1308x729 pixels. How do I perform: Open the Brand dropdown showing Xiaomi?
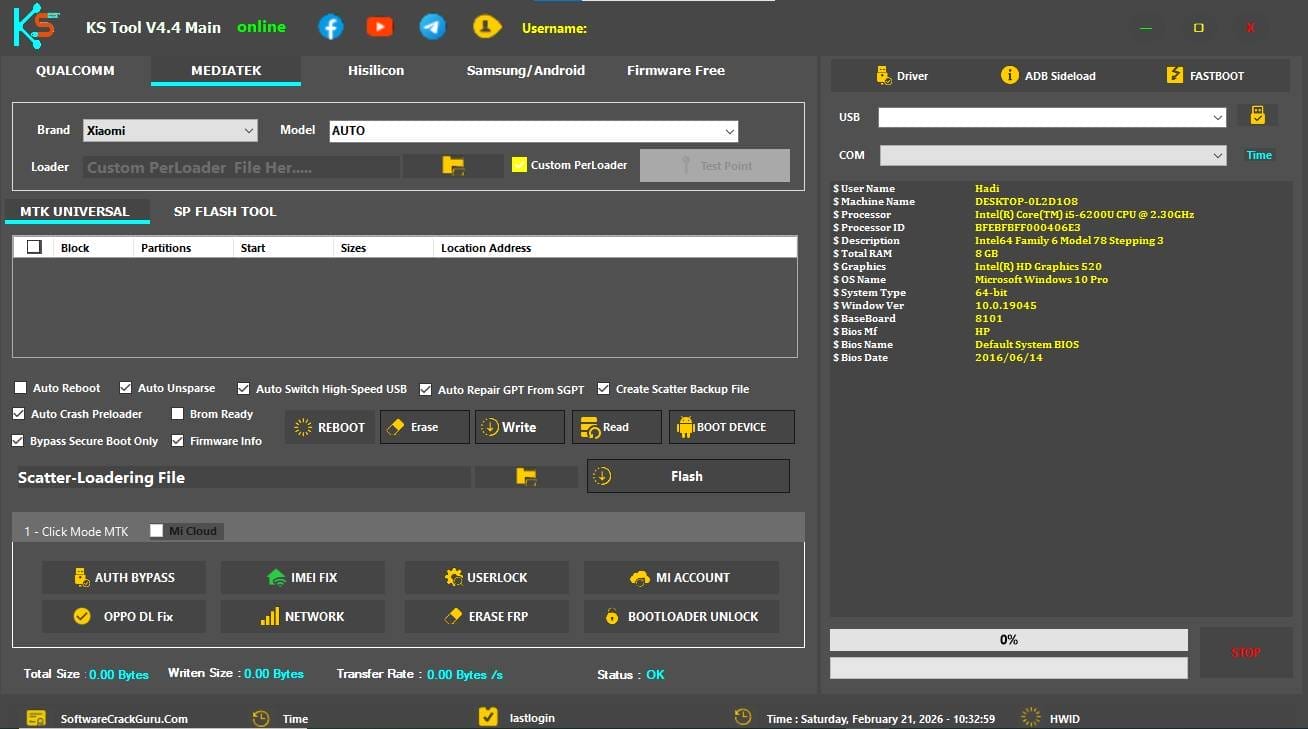click(x=170, y=130)
